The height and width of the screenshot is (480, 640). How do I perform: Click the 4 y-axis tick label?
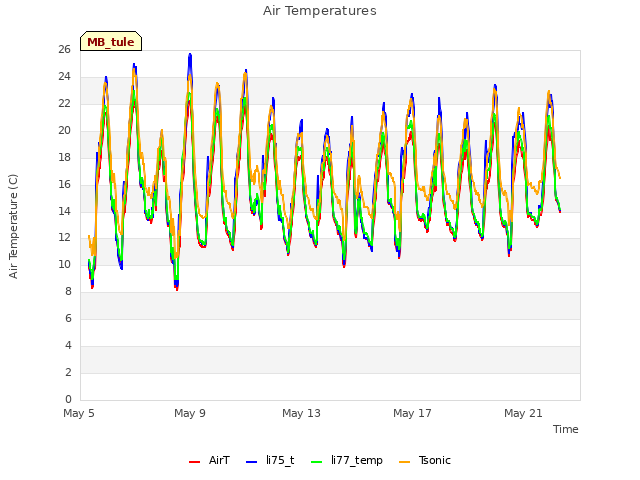[68, 345]
